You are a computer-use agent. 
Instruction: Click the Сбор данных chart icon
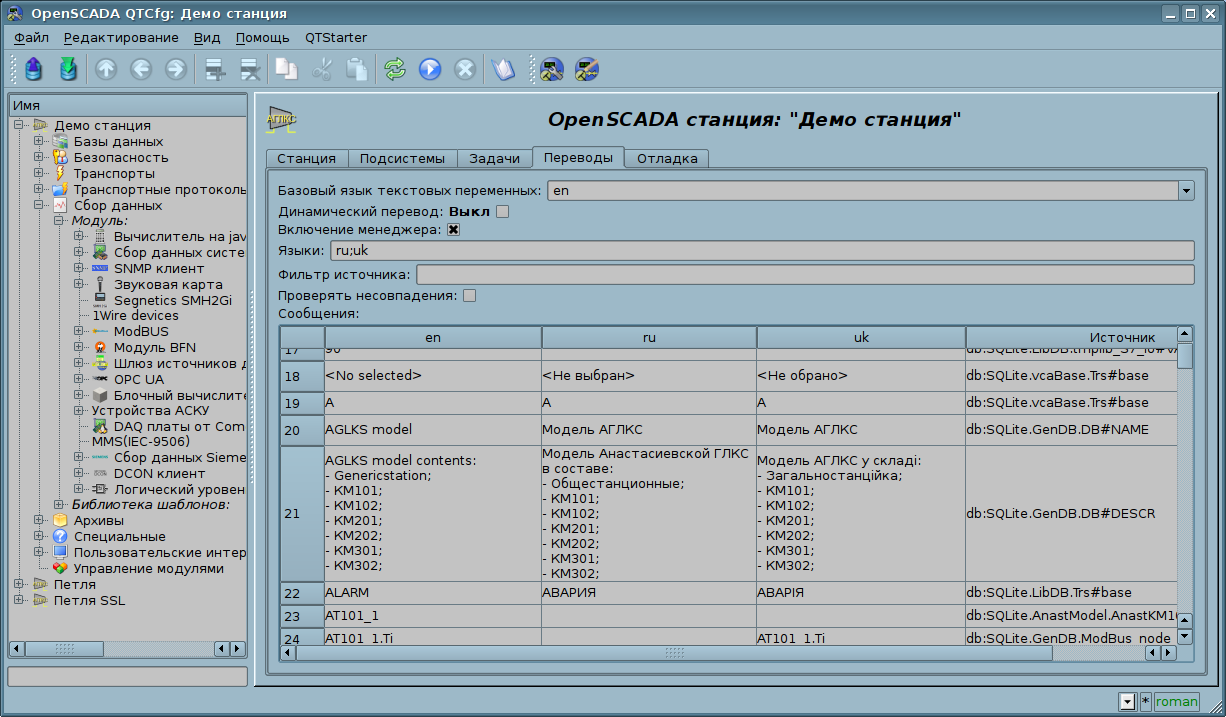pos(60,205)
